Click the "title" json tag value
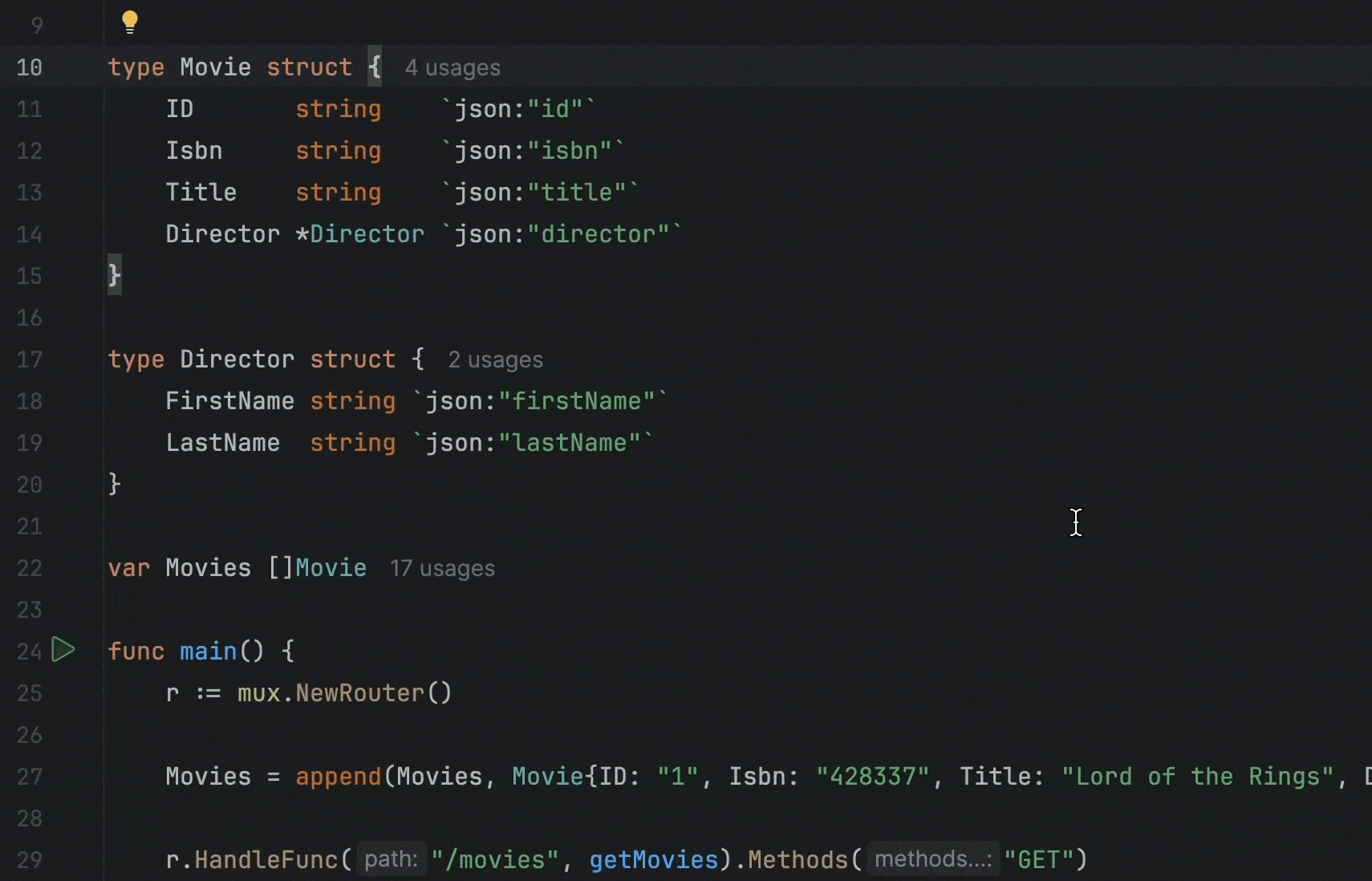 [577, 193]
